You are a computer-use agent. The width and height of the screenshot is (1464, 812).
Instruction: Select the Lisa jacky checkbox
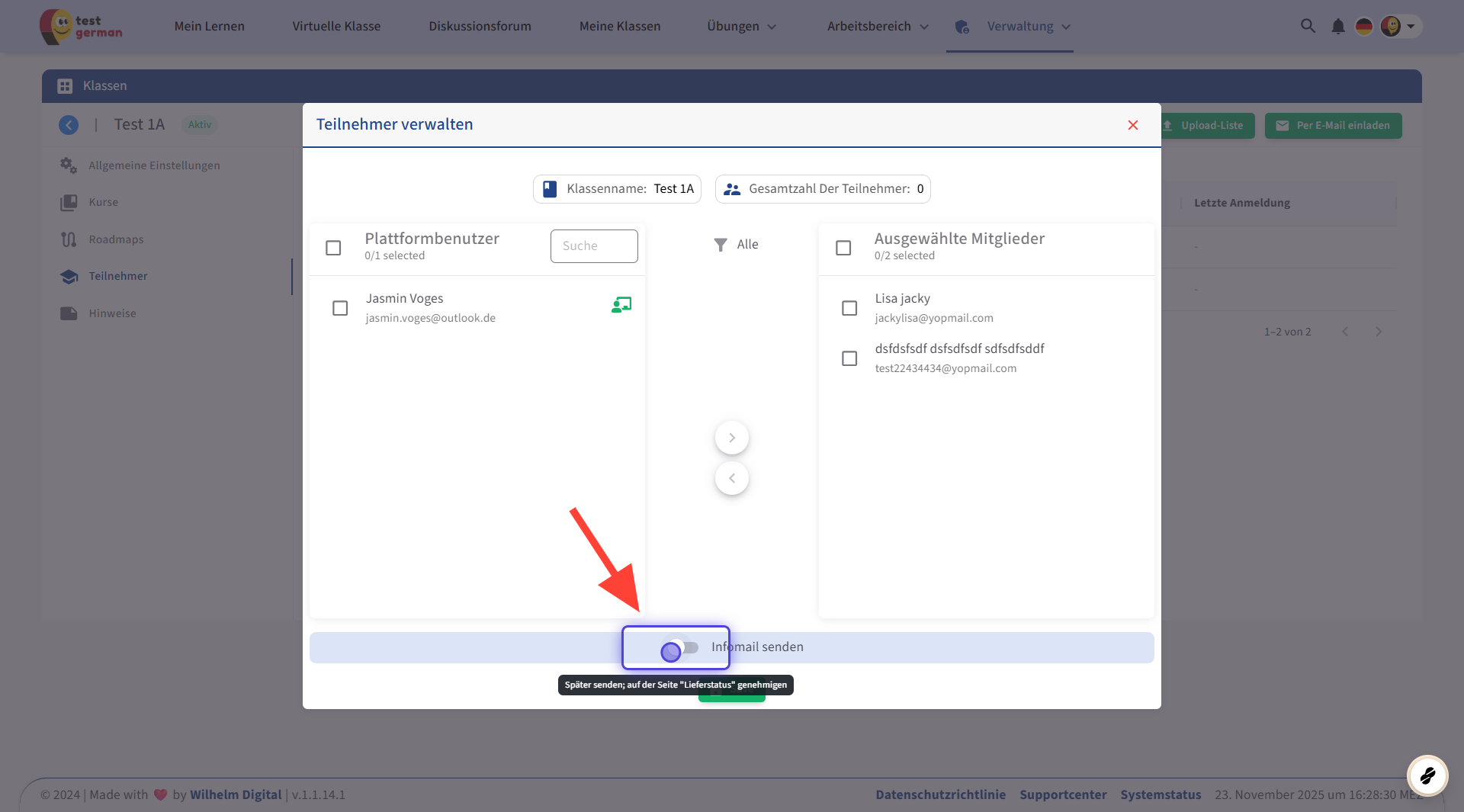coord(849,308)
